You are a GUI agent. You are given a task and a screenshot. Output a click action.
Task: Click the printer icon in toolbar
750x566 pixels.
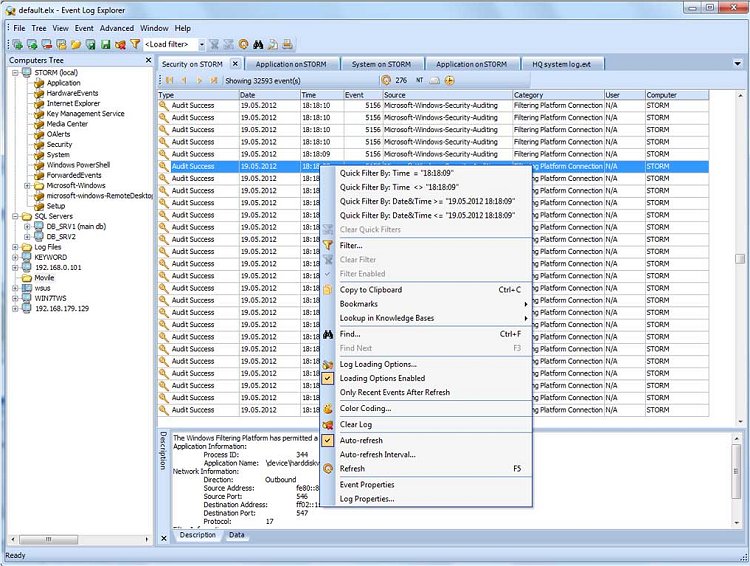click(x=287, y=45)
